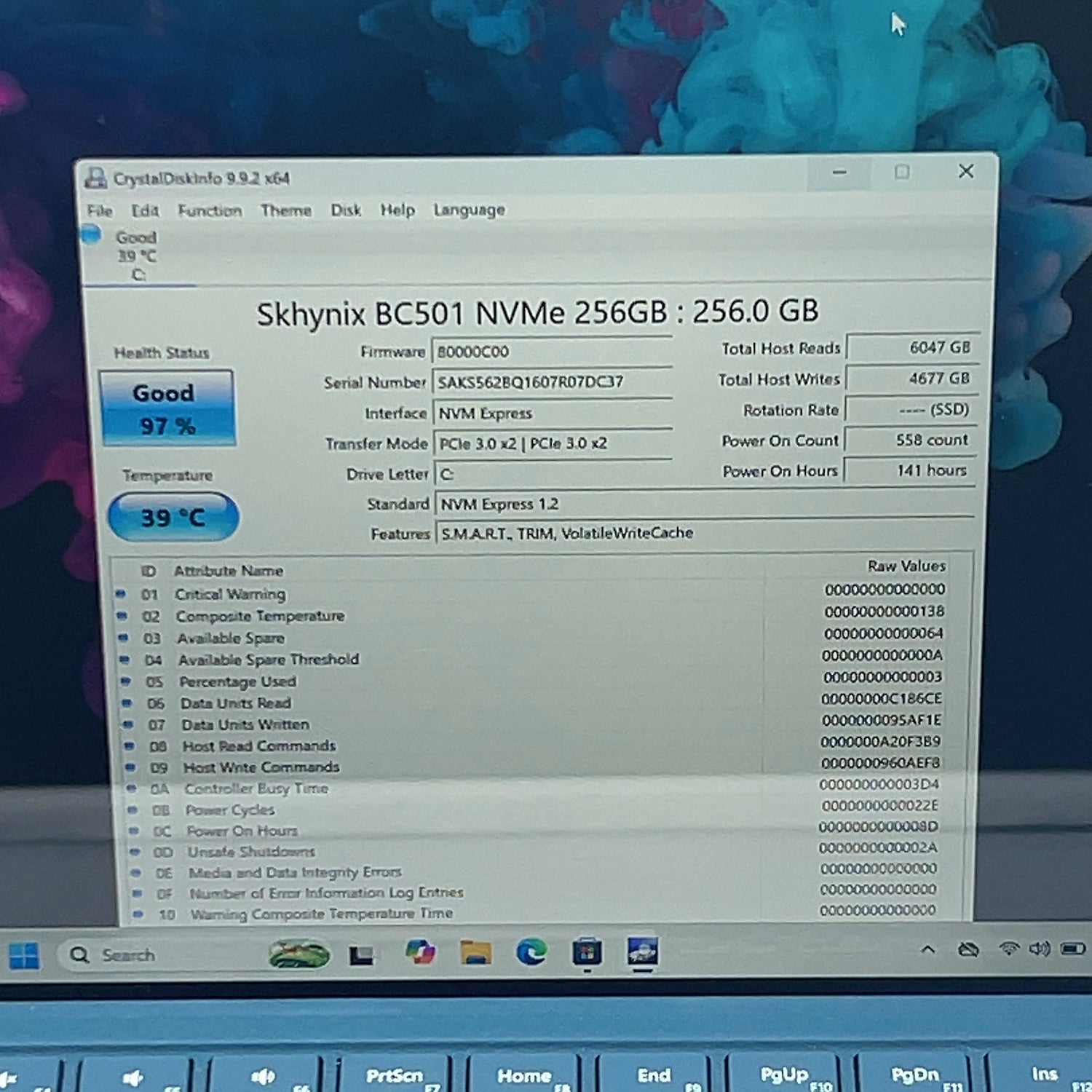
Task: Click the Serial Number value field
Action: pyautogui.click(x=552, y=382)
